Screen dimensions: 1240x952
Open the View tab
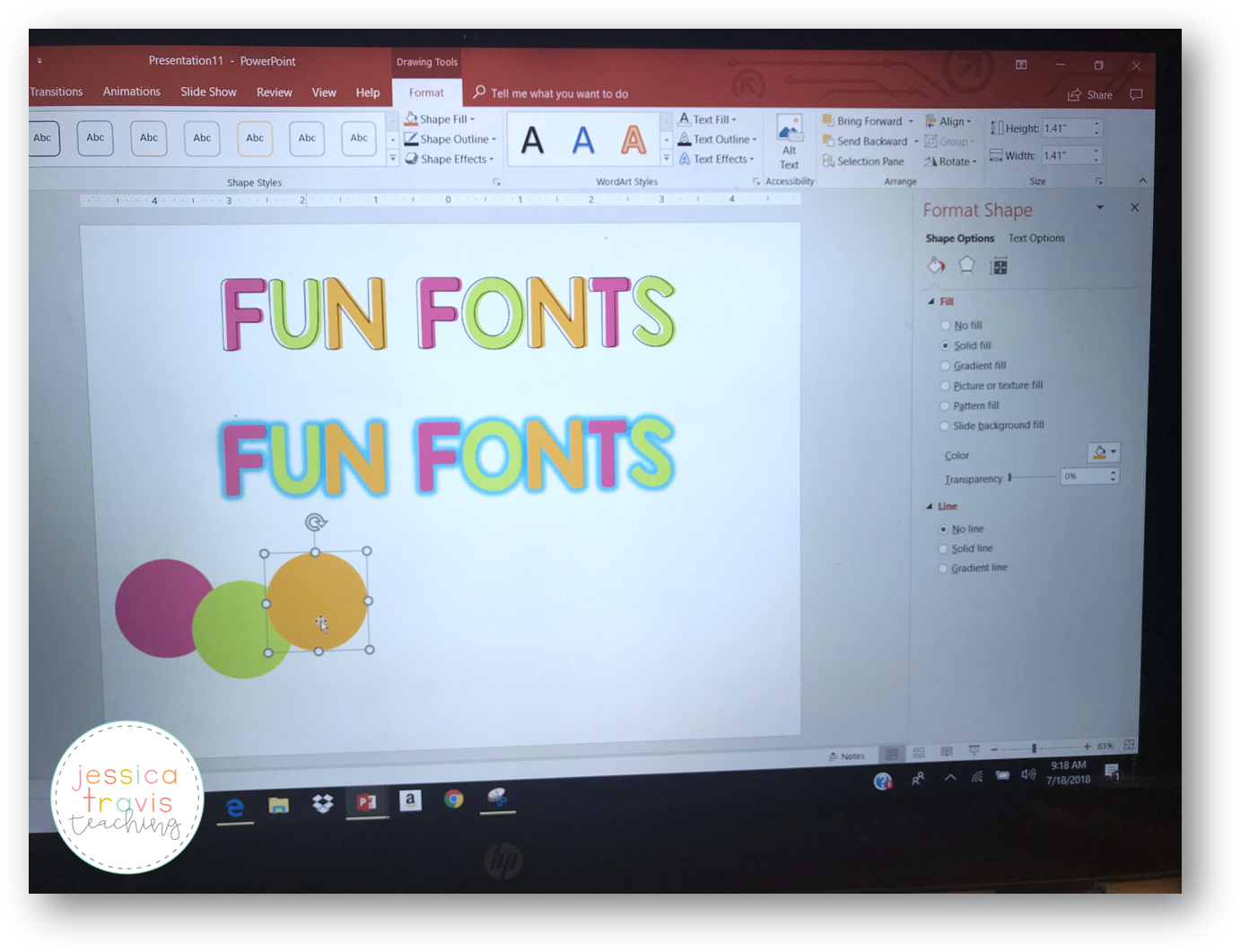coord(324,92)
